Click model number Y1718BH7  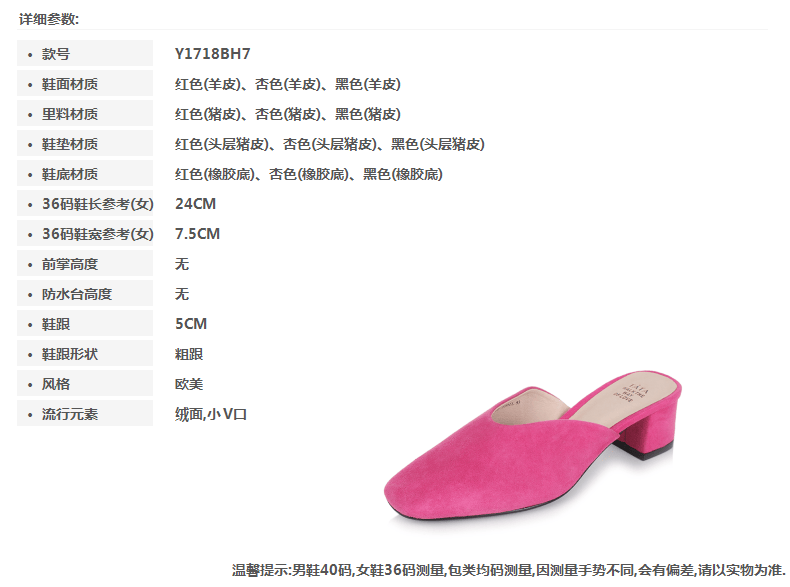pyautogui.click(x=213, y=53)
